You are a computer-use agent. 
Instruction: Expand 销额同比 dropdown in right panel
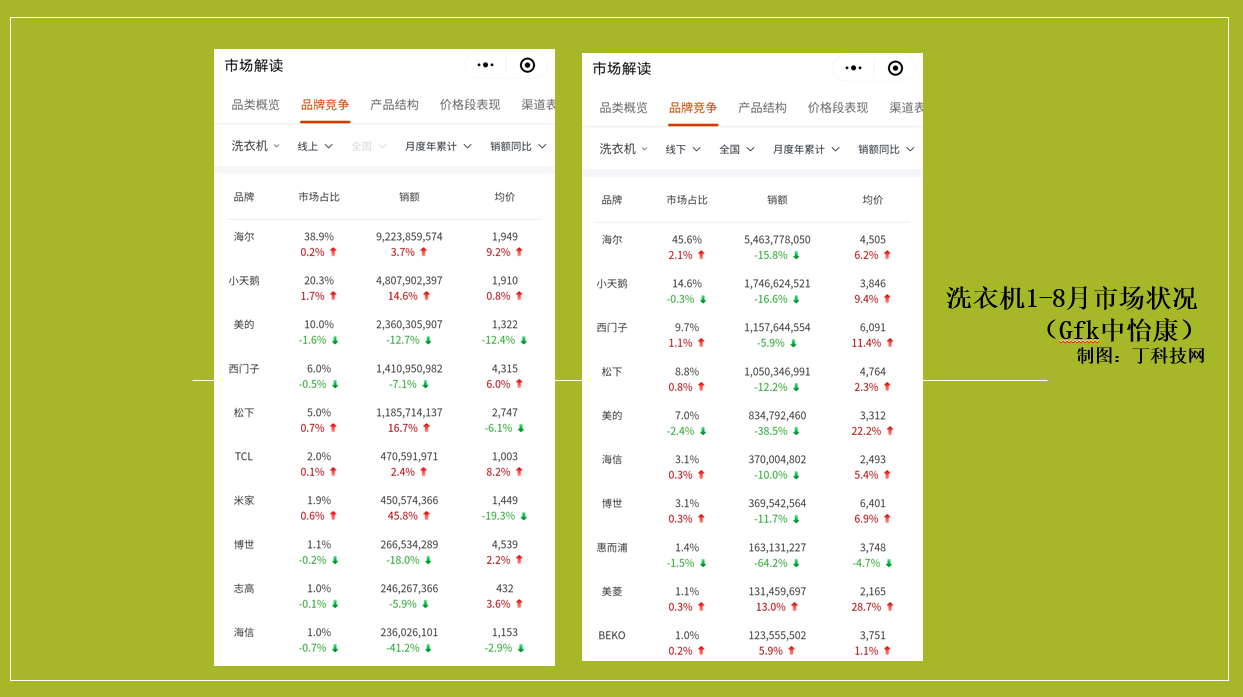coord(886,149)
